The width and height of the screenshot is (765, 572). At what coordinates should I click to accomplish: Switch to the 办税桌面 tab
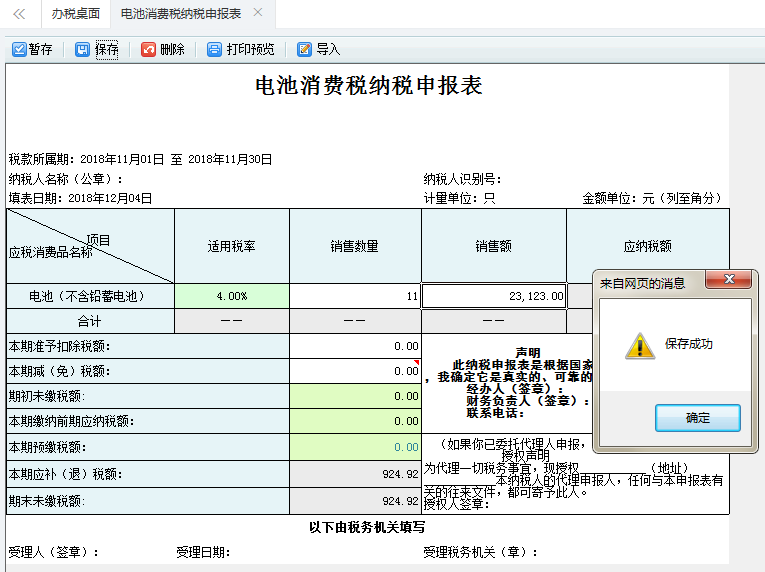tap(76, 14)
